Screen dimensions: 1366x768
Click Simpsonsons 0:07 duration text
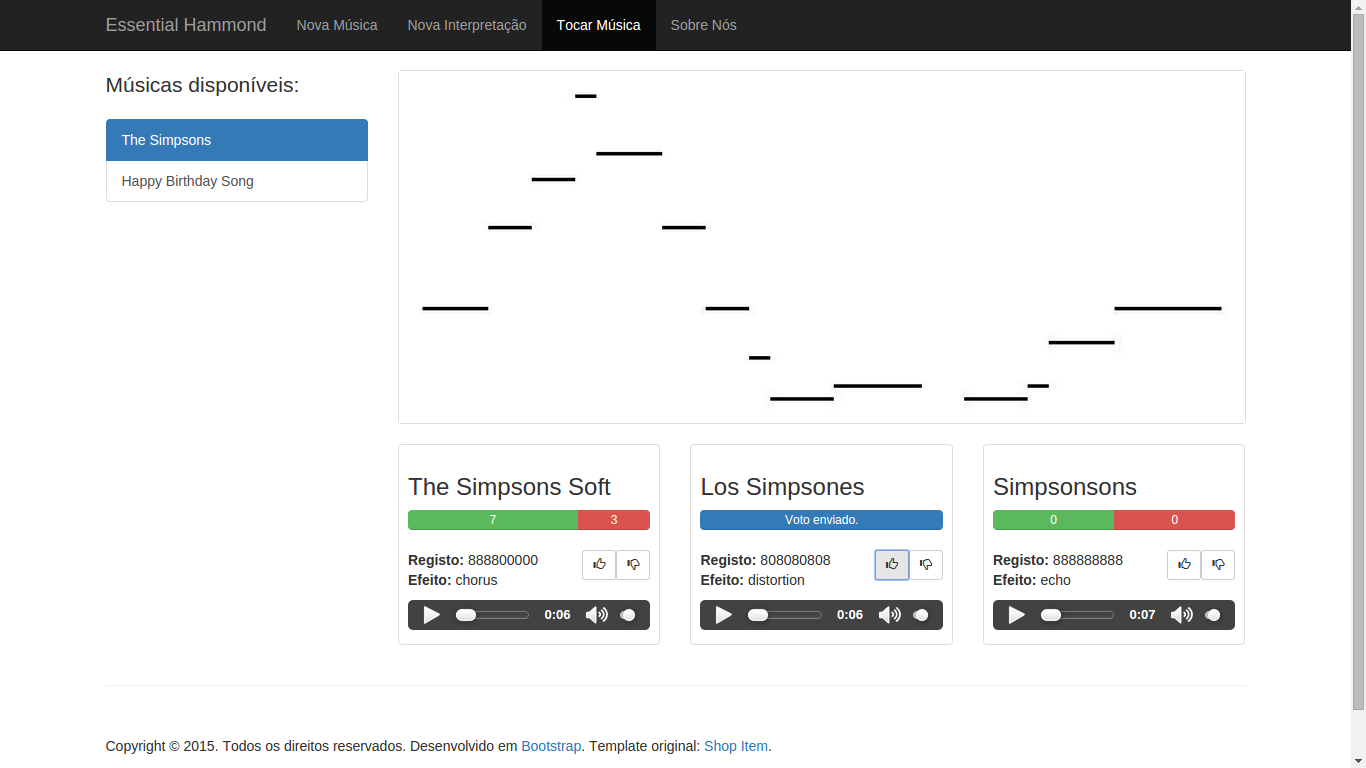click(x=1142, y=615)
